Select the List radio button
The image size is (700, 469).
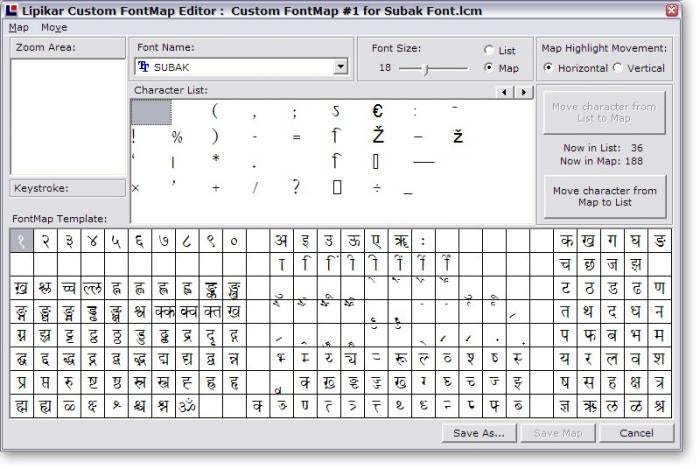[488, 50]
